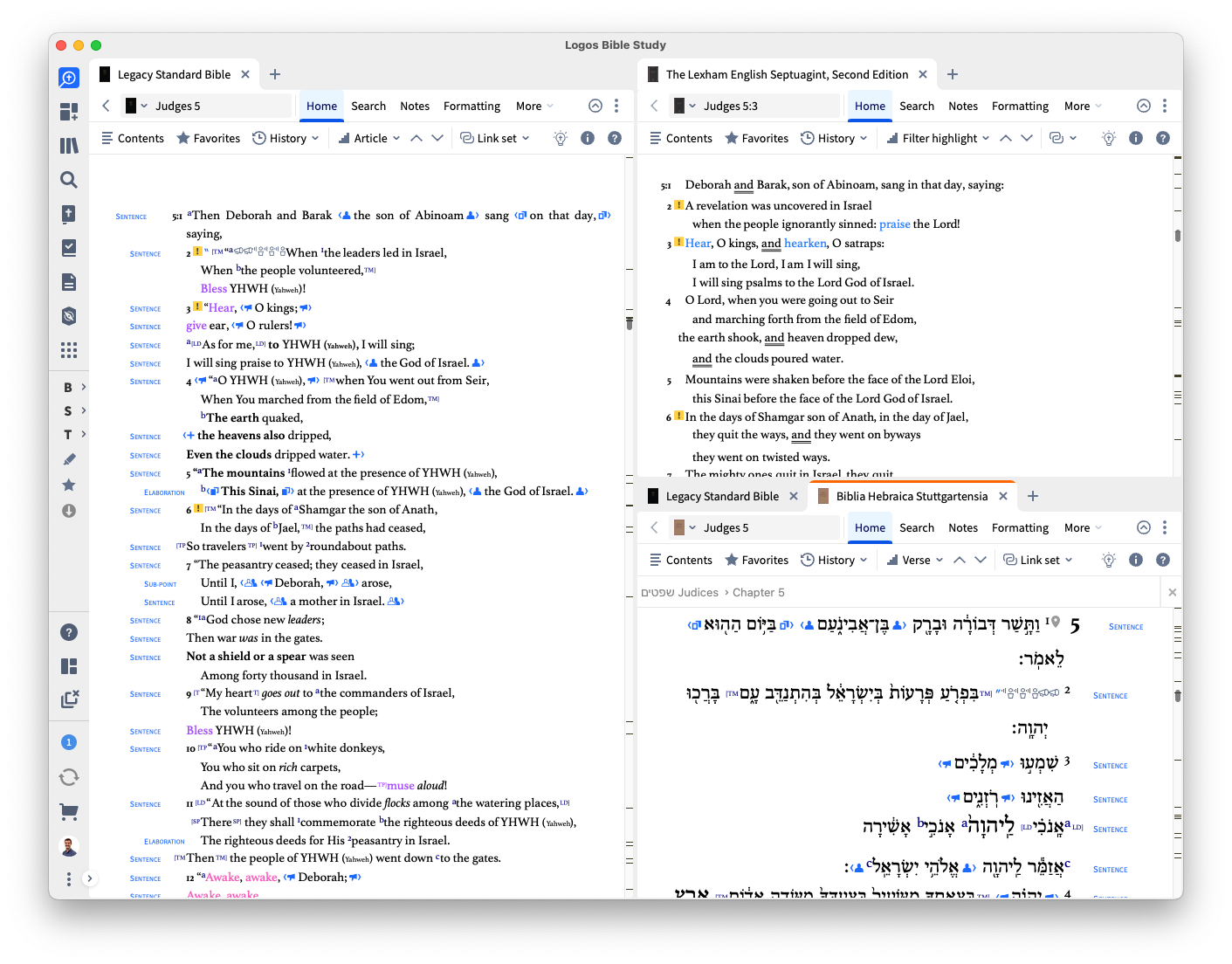Open the shopping cart icon
The height and width of the screenshot is (964, 1232).
pos(69,811)
